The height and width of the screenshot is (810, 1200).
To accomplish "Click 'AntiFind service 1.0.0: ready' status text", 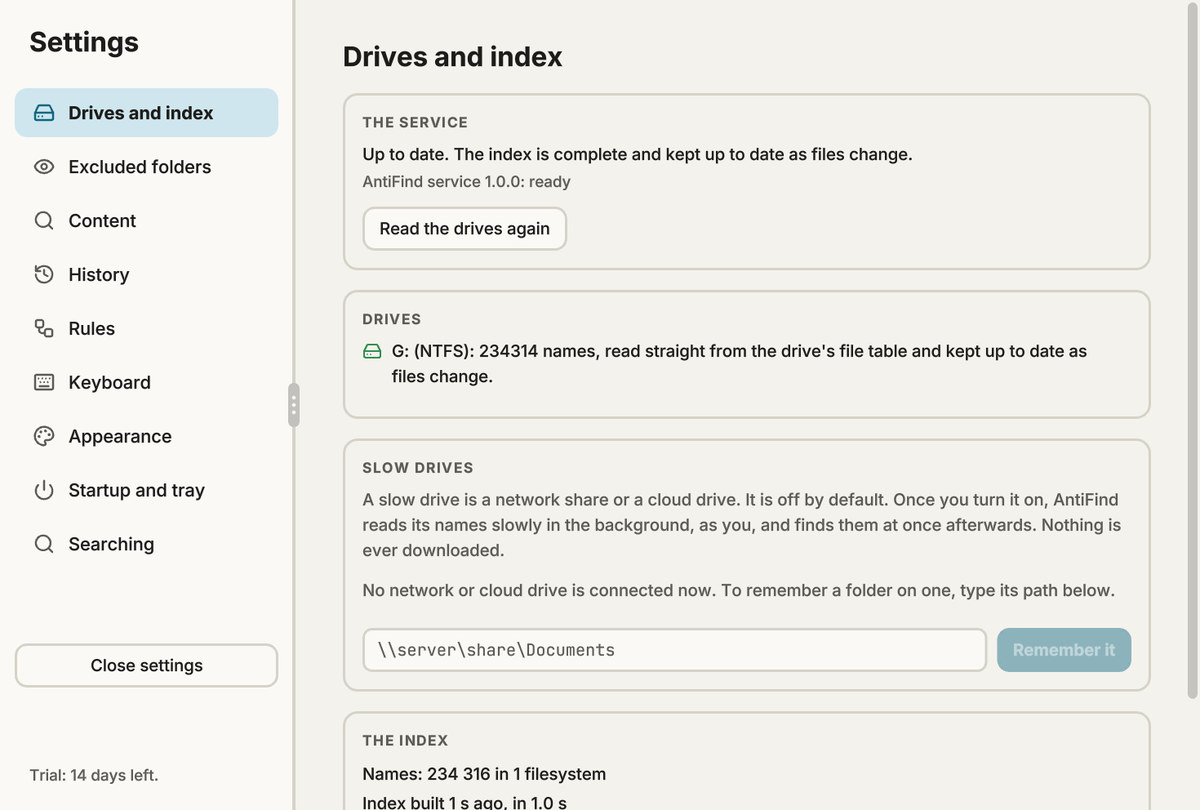I will point(467,182).
